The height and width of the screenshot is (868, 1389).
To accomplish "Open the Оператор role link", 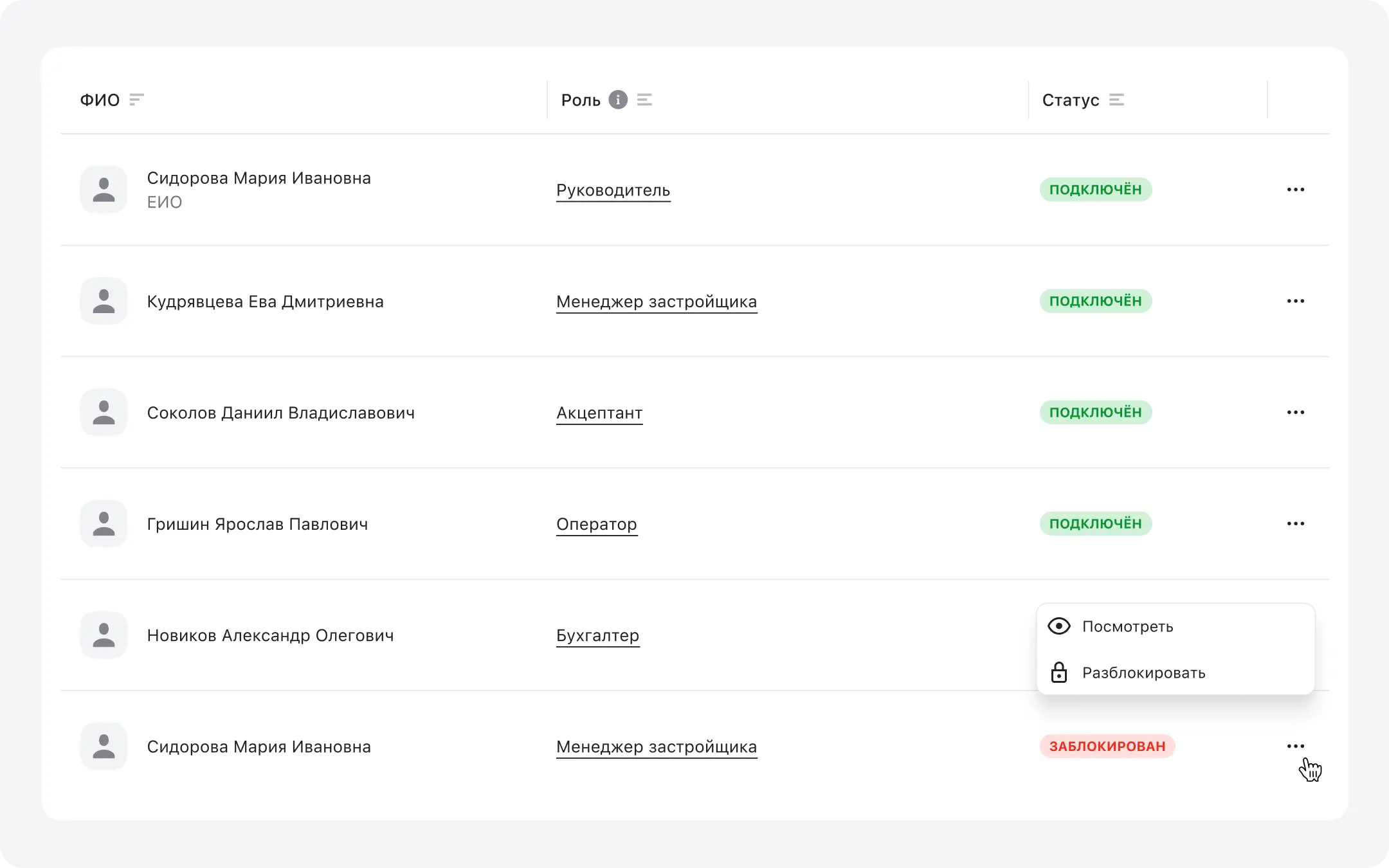I will coord(596,524).
